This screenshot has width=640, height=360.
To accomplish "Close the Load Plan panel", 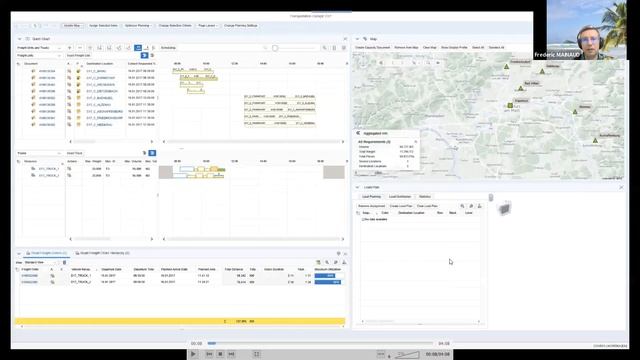I will coord(621,187).
